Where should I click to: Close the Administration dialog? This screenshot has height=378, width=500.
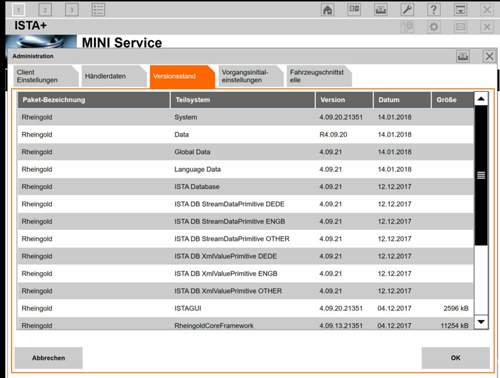point(489,56)
